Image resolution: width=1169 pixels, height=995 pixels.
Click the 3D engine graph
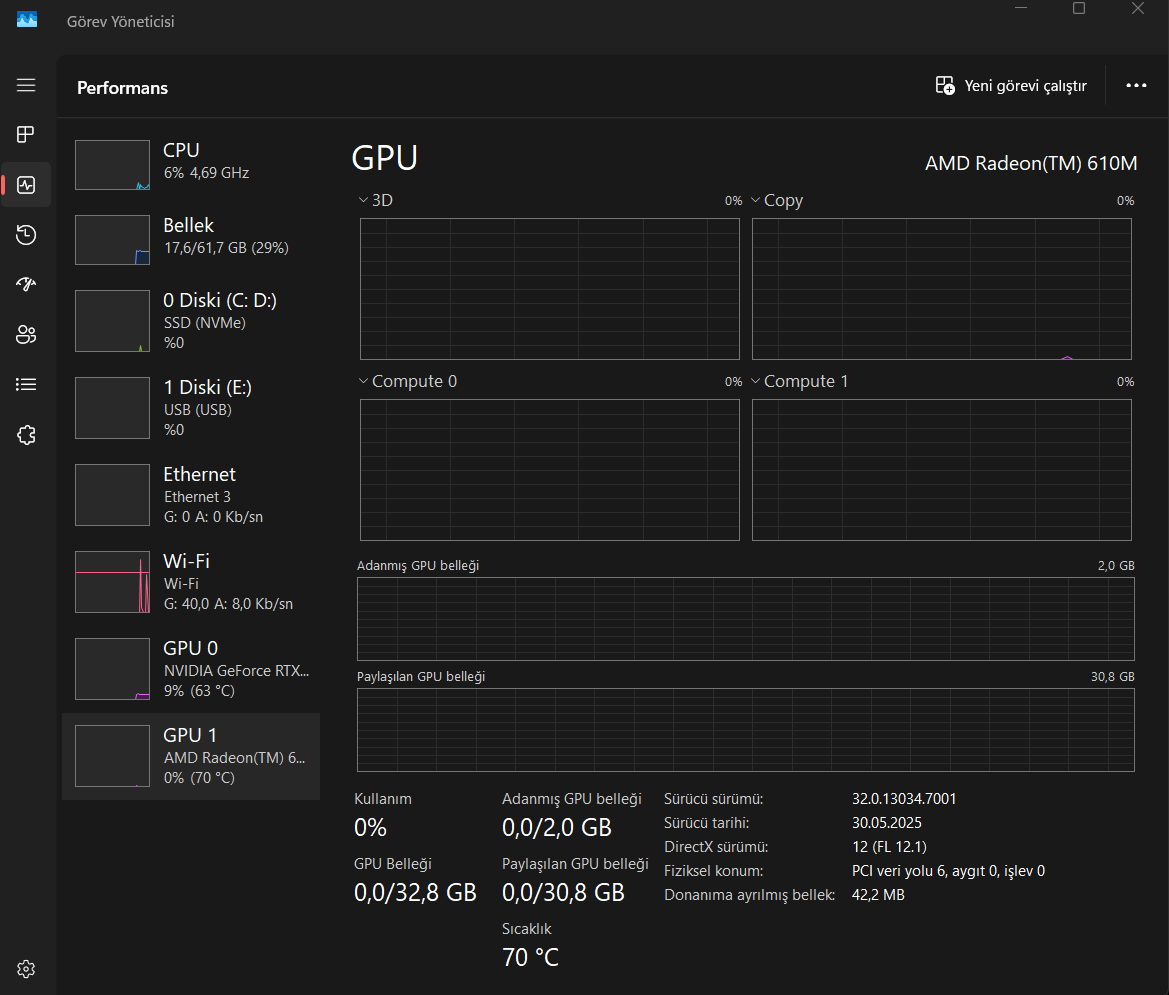pos(549,289)
